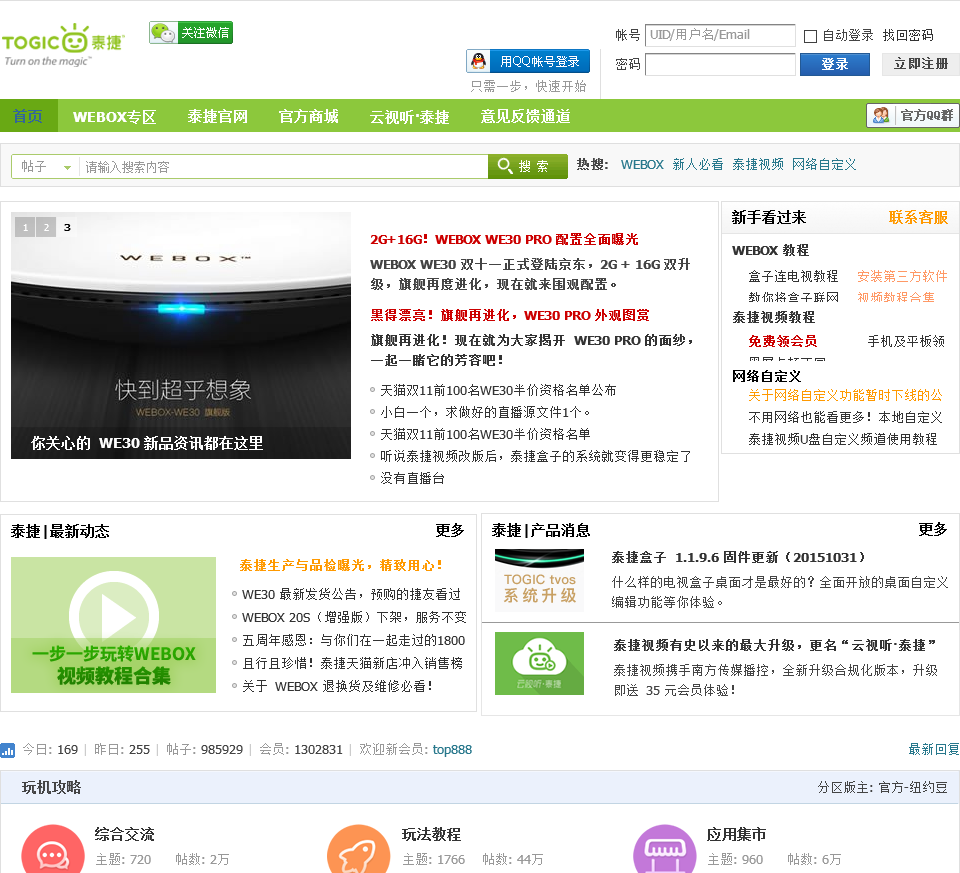Open 不用网络也能看更多 本地自定义 link
Viewport: 960px width, 873px height.
[846, 417]
